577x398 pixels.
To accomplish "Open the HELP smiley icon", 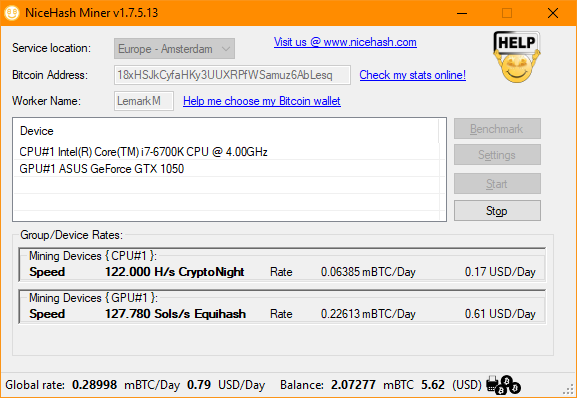I will click(517, 57).
